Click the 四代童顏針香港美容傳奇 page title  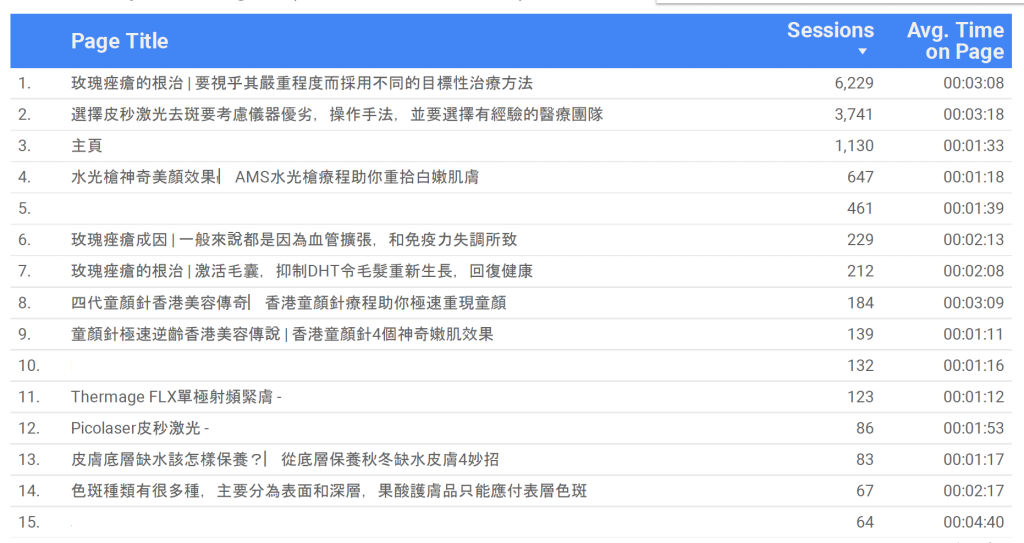[288, 303]
